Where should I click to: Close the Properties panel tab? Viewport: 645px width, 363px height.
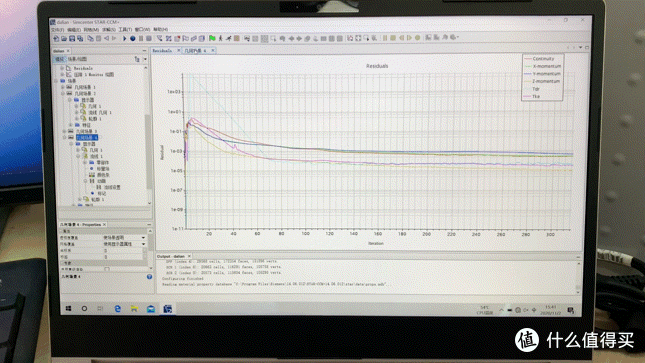click(x=104, y=224)
